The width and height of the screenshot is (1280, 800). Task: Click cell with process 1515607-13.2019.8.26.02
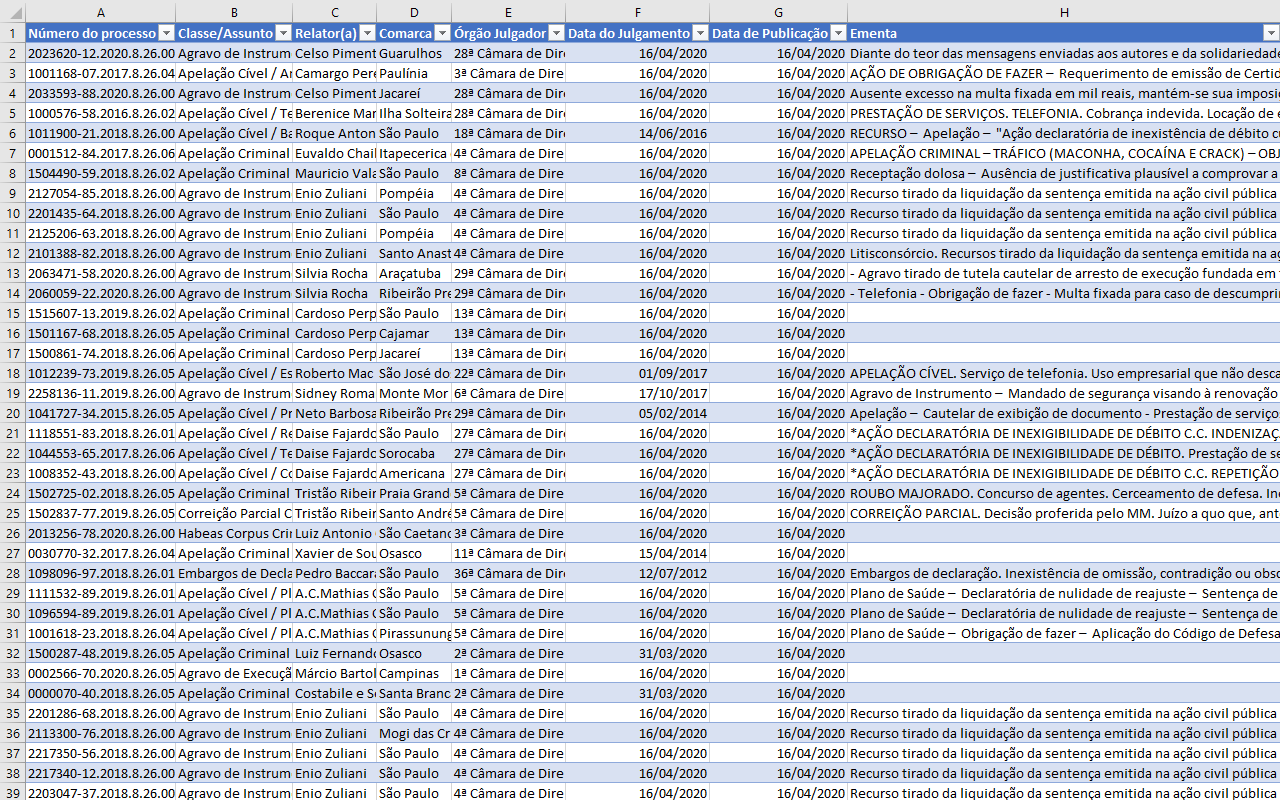[x=101, y=313]
